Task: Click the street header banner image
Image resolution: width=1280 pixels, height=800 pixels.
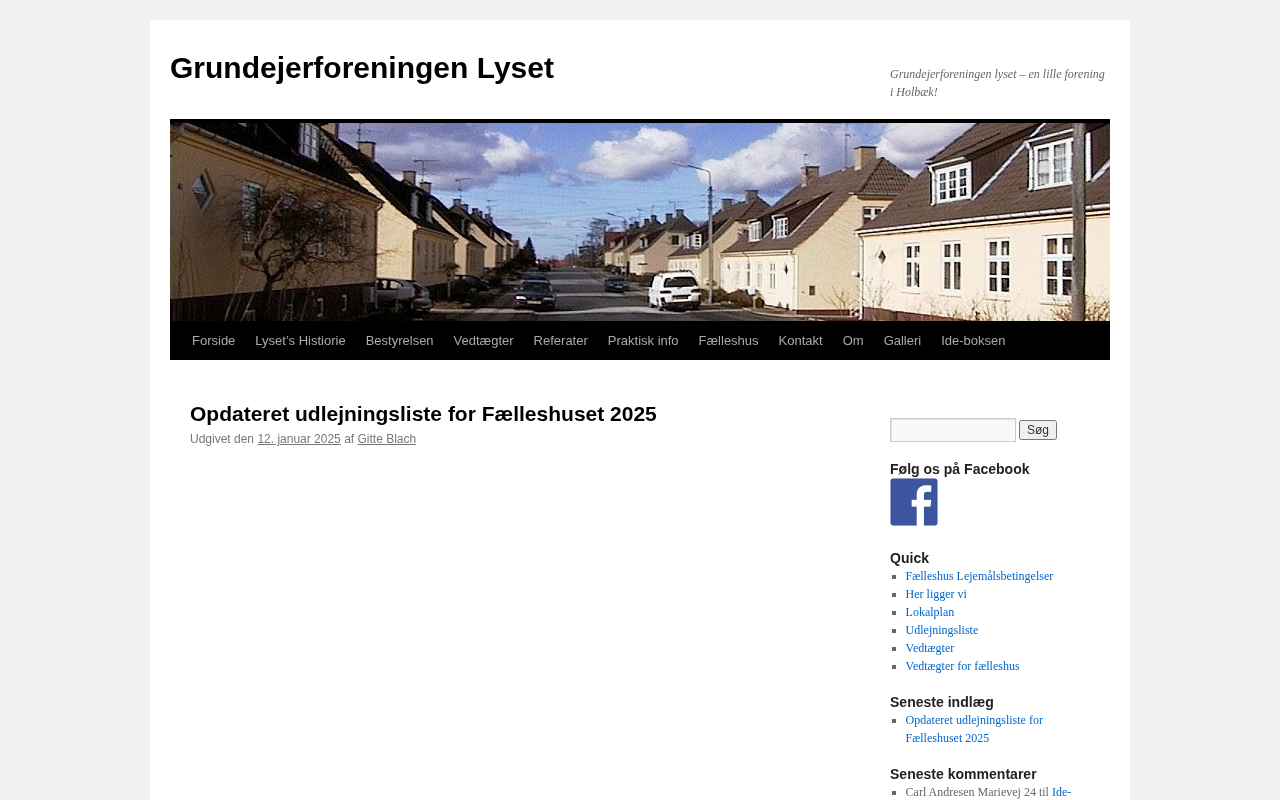Action: 640,222
